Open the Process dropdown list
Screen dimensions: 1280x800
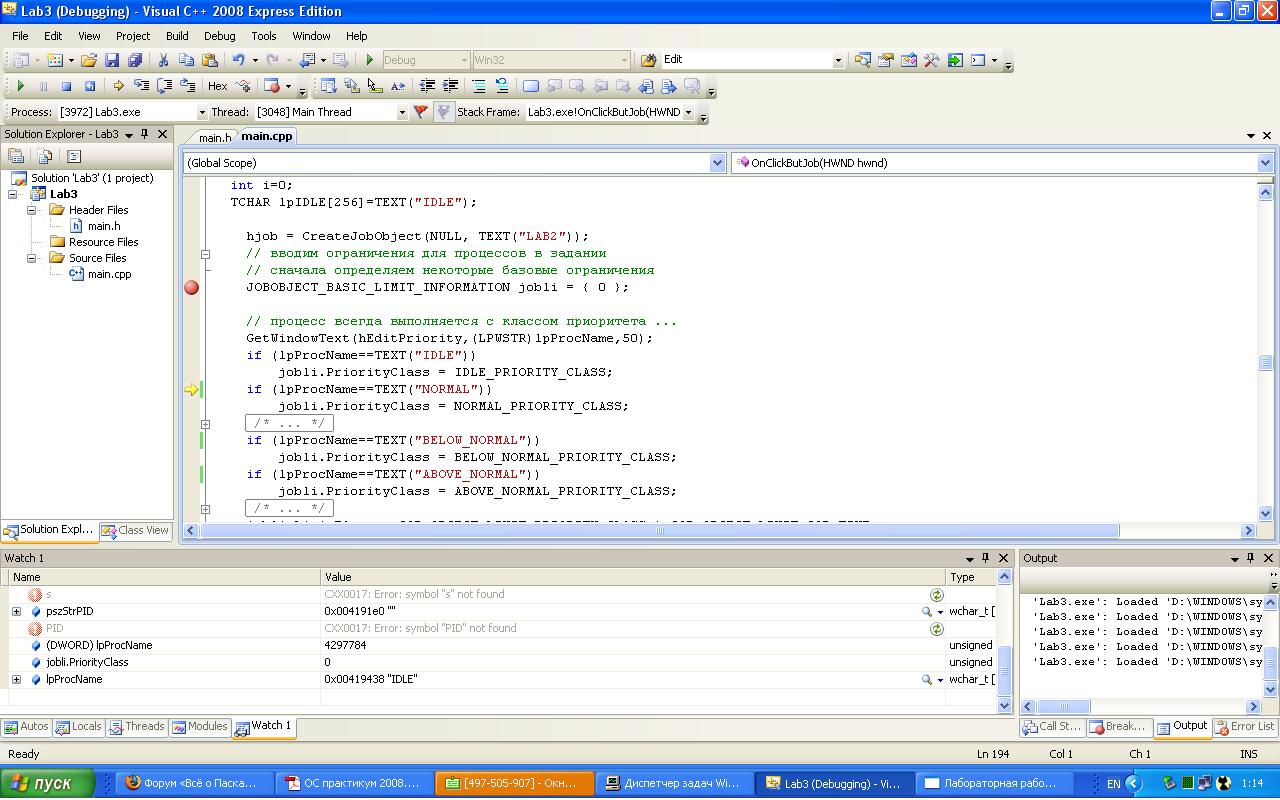(x=201, y=113)
